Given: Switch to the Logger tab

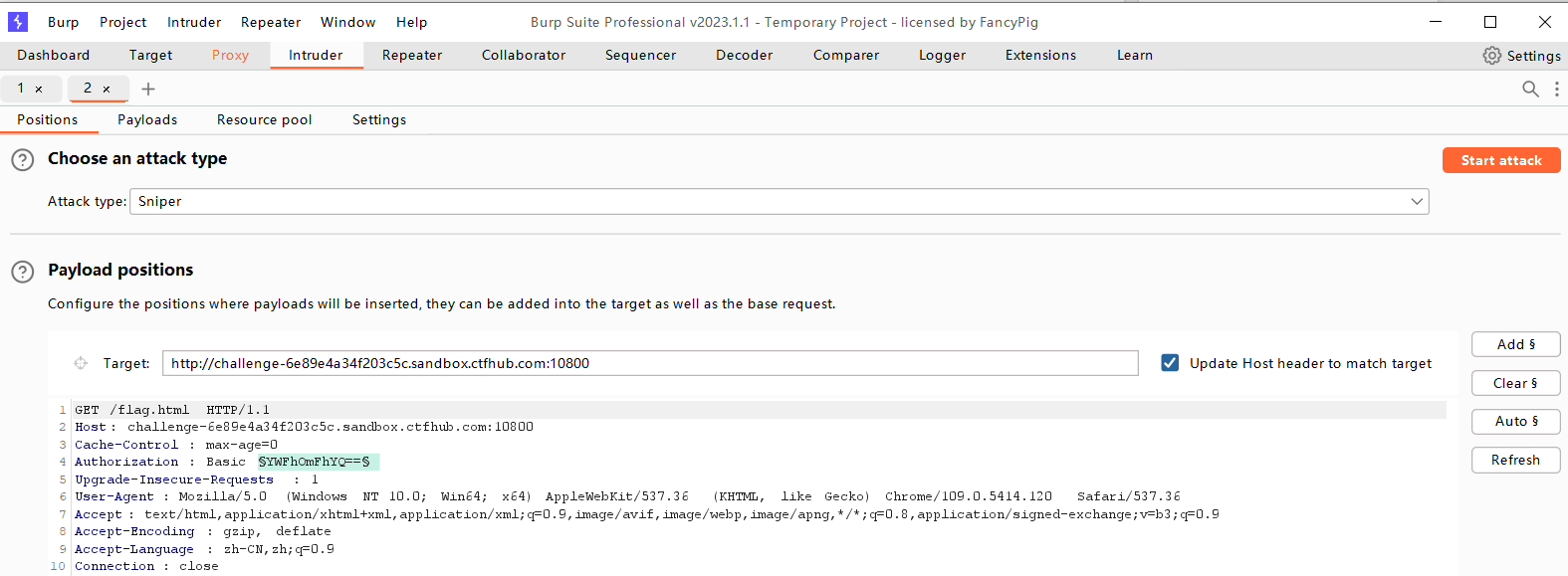Looking at the screenshot, I should [x=942, y=56].
